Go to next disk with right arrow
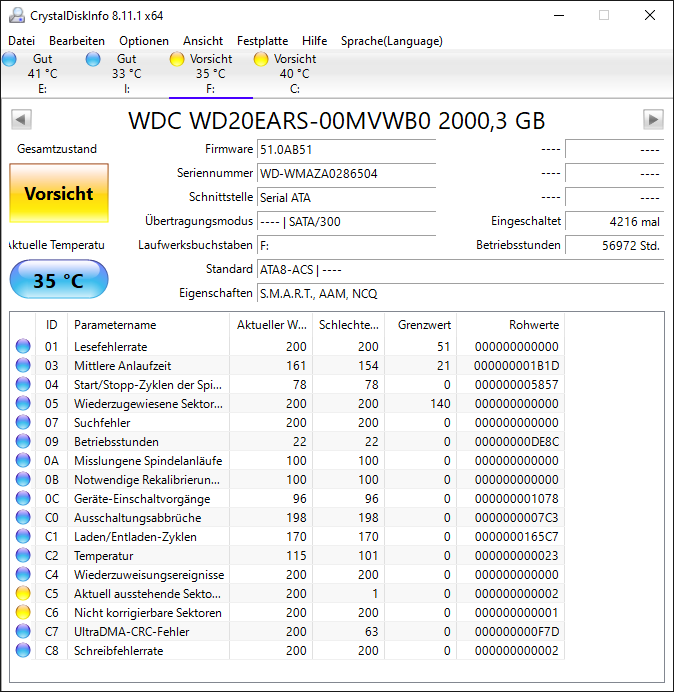 coord(653,120)
